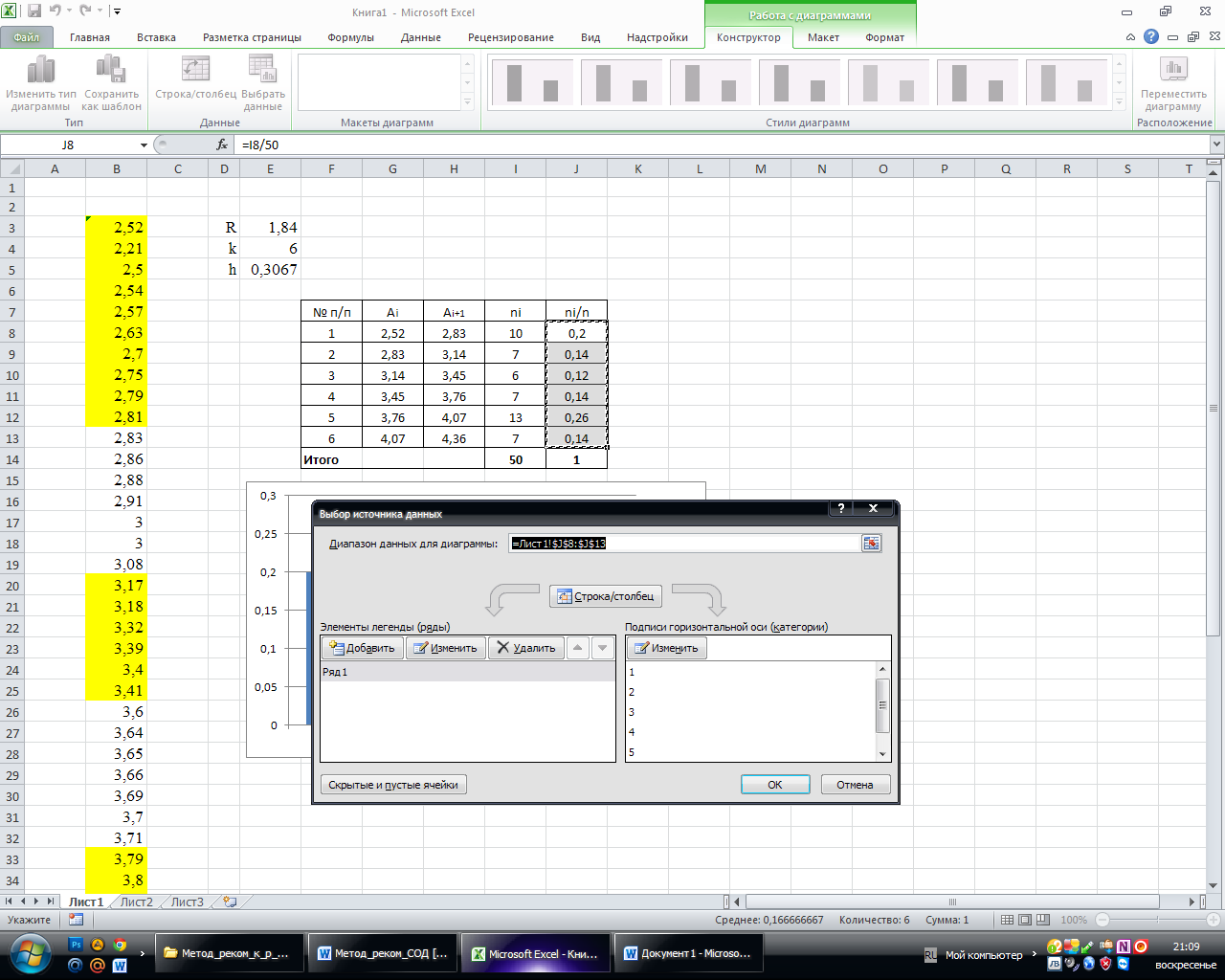The height and width of the screenshot is (980, 1225).
Task: Click Добавить series button
Action: tap(362, 648)
